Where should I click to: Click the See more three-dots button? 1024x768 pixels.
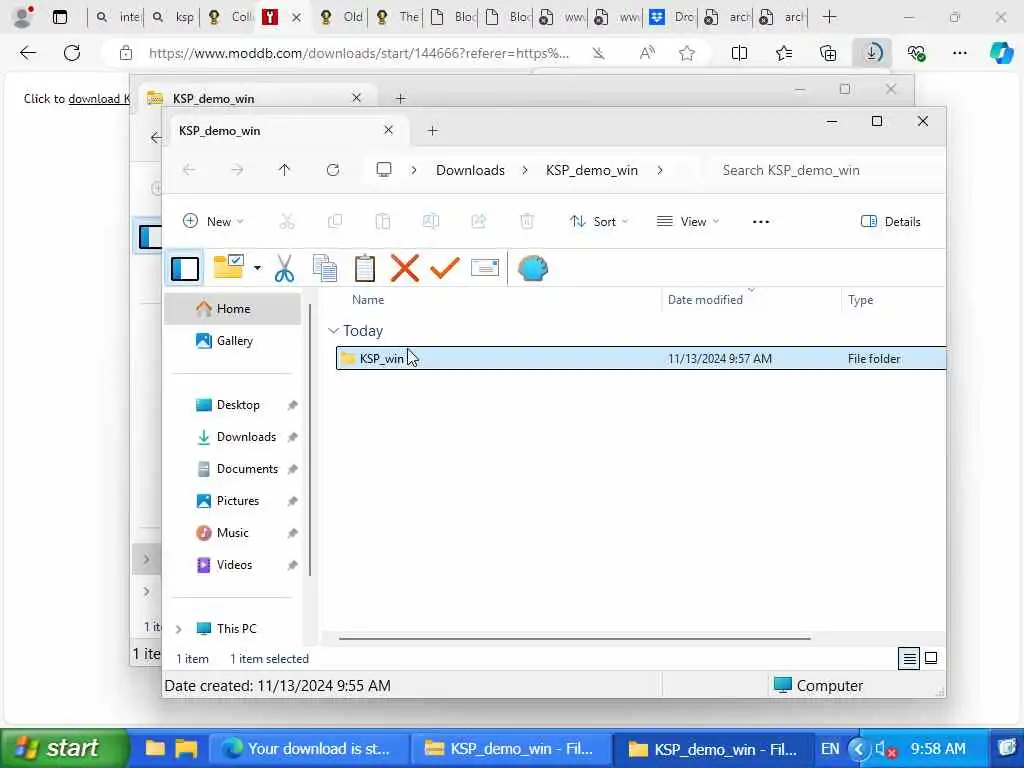coord(761,221)
